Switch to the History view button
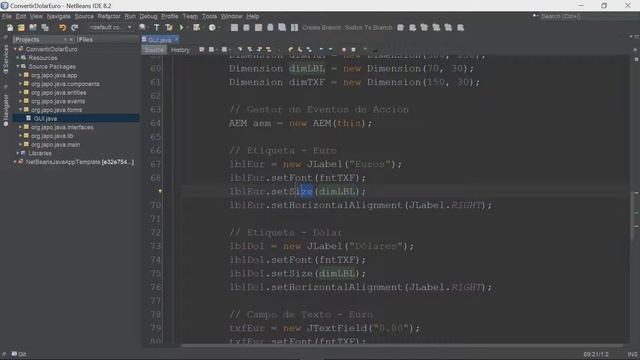 180,50
